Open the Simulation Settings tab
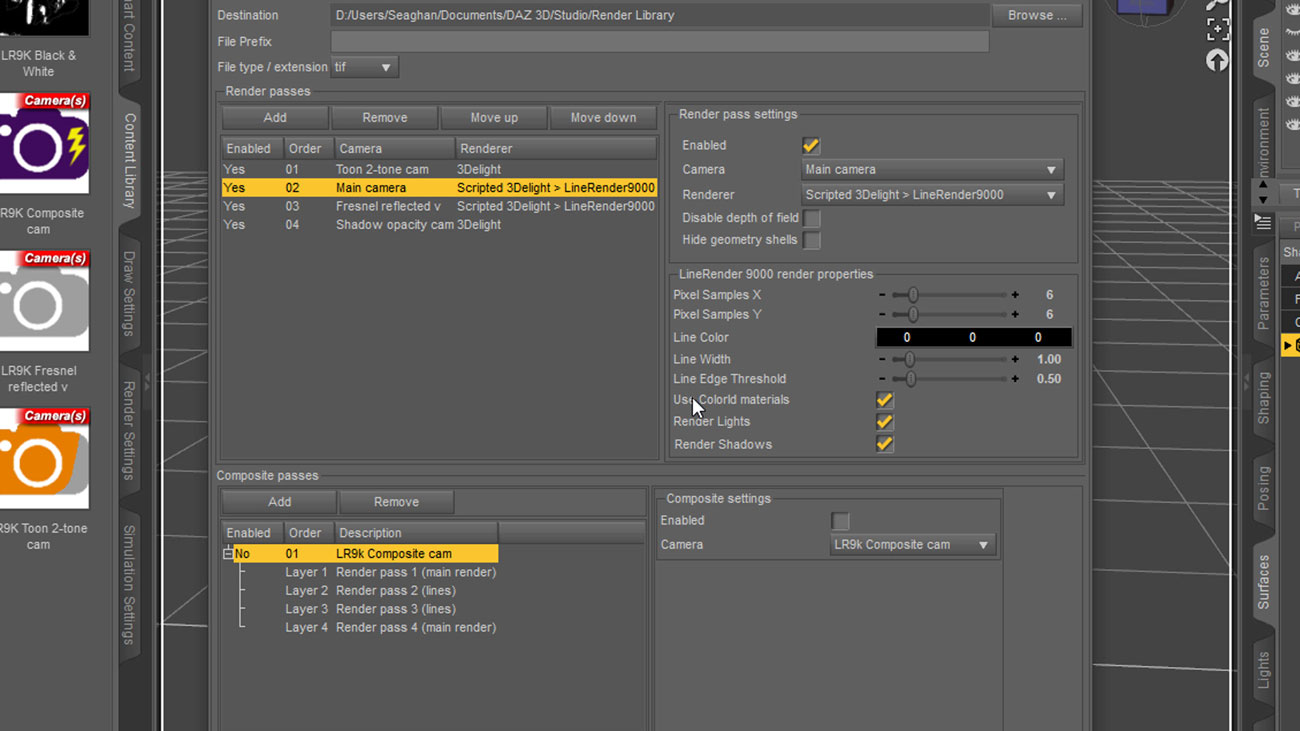 pyautogui.click(x=129, y=585)
